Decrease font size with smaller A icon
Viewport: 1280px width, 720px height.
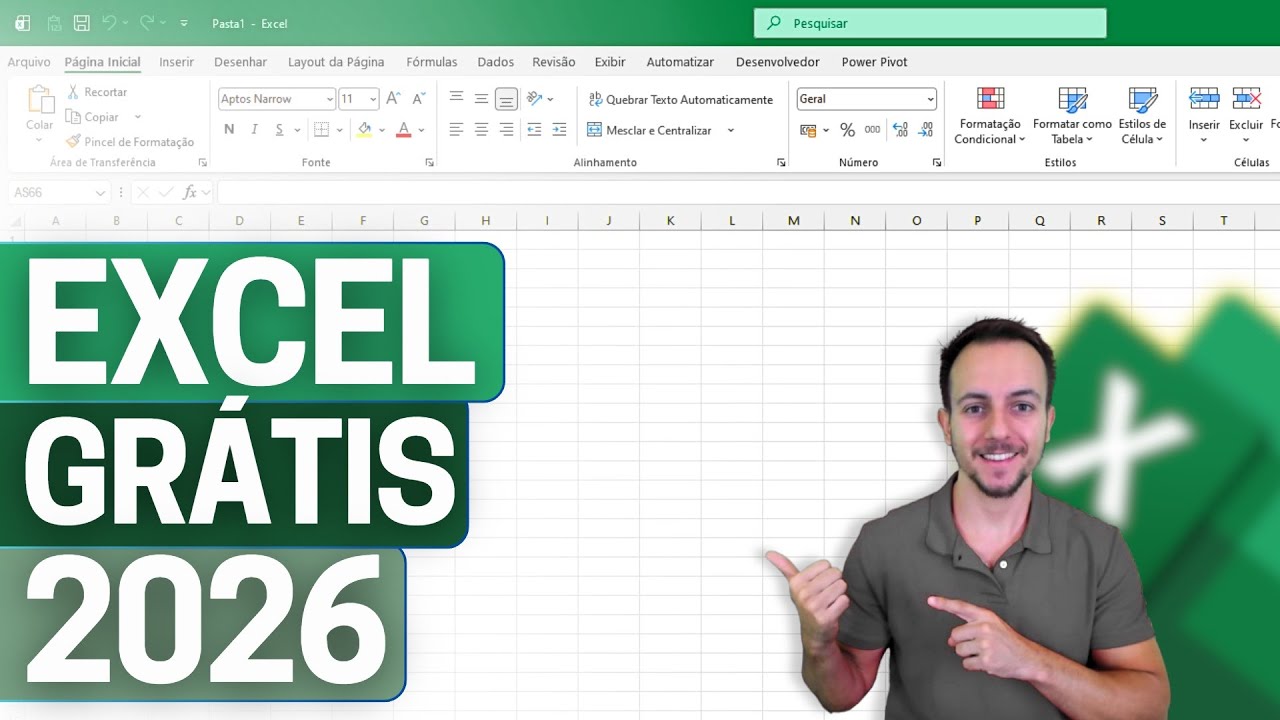click(x=418, y=99)
